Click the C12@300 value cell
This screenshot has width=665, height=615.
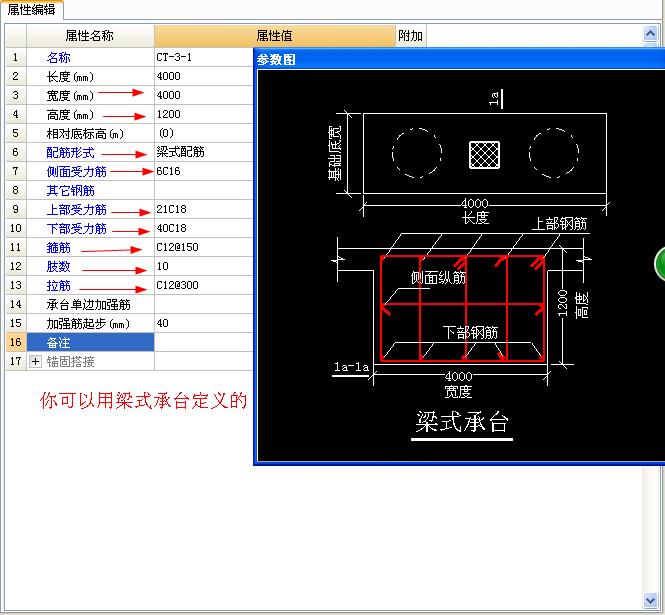[204, 285]
